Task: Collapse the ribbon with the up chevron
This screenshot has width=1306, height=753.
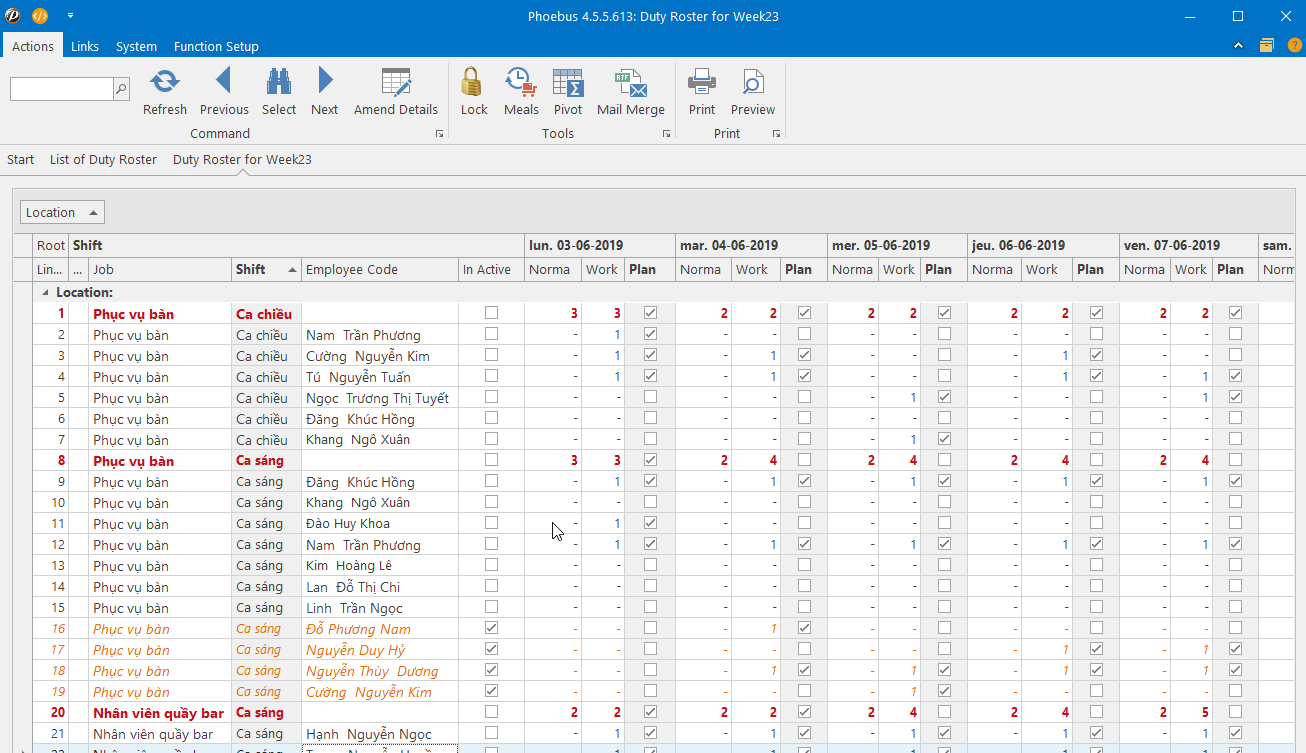Action: tap(1239, 46)
